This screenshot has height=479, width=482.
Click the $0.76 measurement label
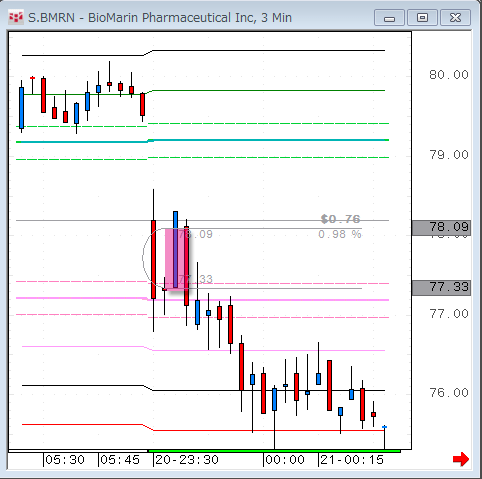(x=340, y=219)
